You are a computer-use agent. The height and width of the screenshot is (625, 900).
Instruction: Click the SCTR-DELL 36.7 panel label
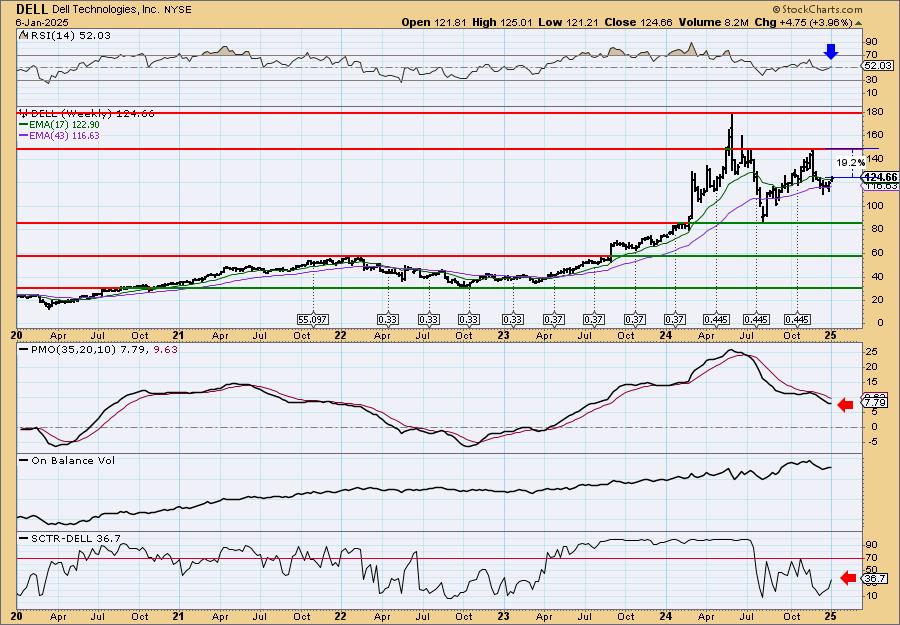pyautogui.click(x=76, y=538)
